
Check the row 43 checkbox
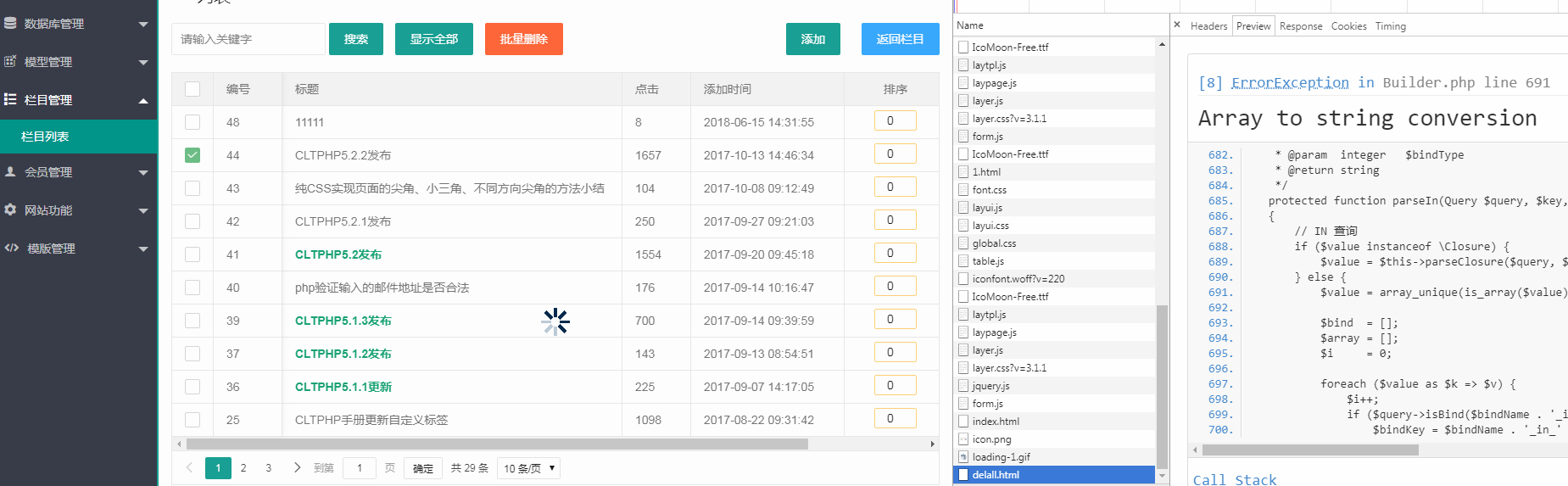pyautogui.click(x=193, y=188)
